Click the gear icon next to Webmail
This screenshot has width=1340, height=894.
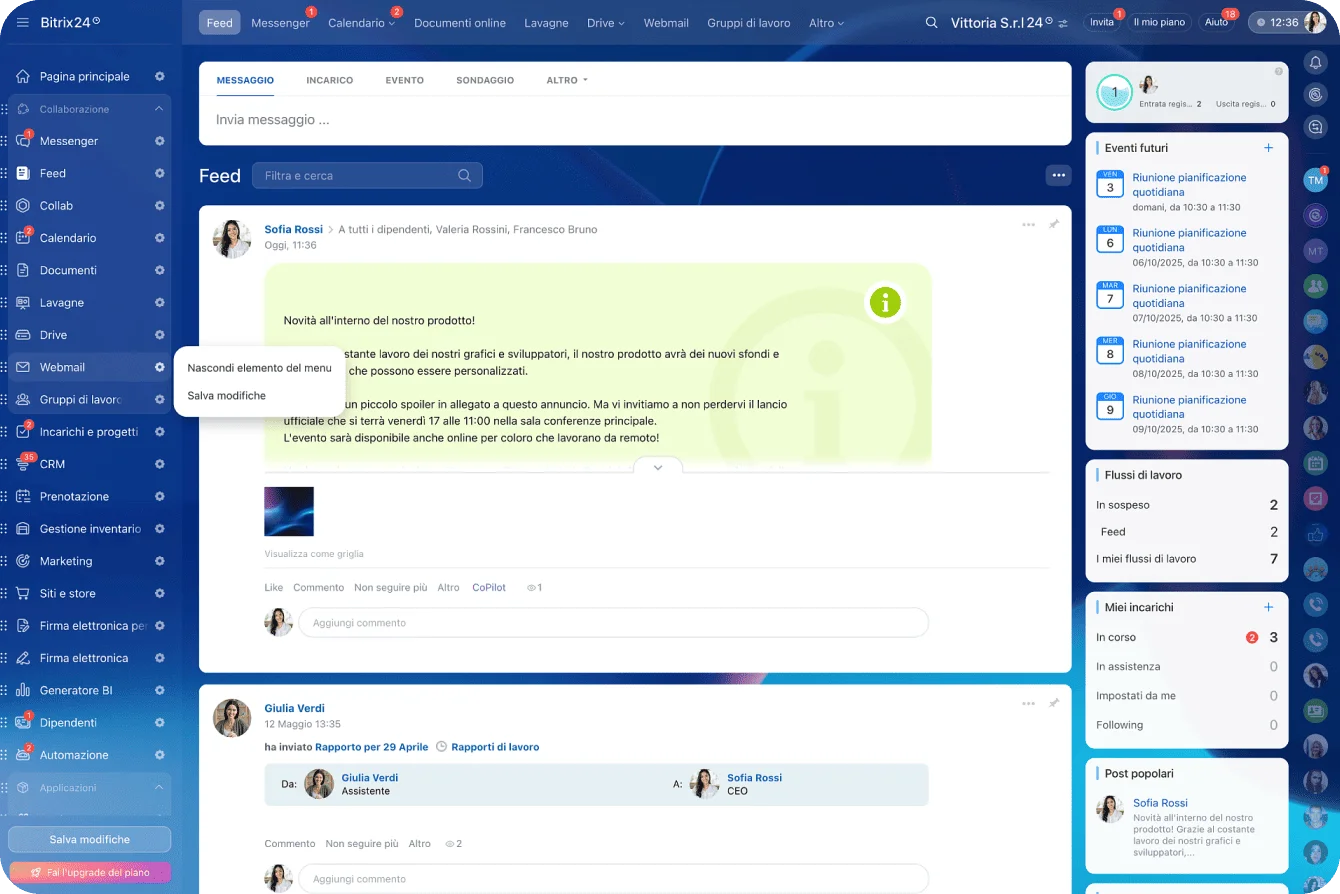click(159, 367)
